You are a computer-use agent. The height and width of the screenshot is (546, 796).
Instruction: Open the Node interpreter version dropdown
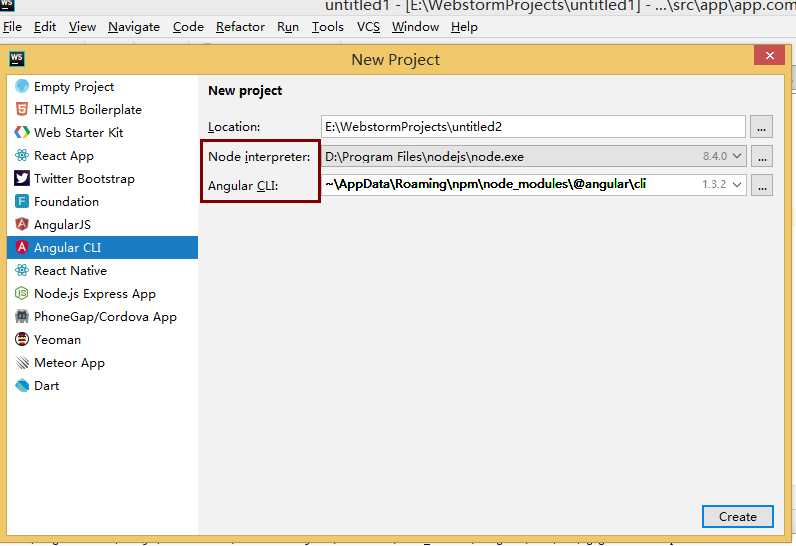(x=737, y=156)
